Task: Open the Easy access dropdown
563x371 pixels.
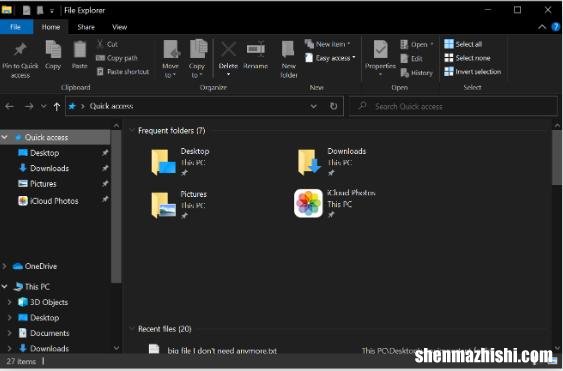Action: (330, 58)
